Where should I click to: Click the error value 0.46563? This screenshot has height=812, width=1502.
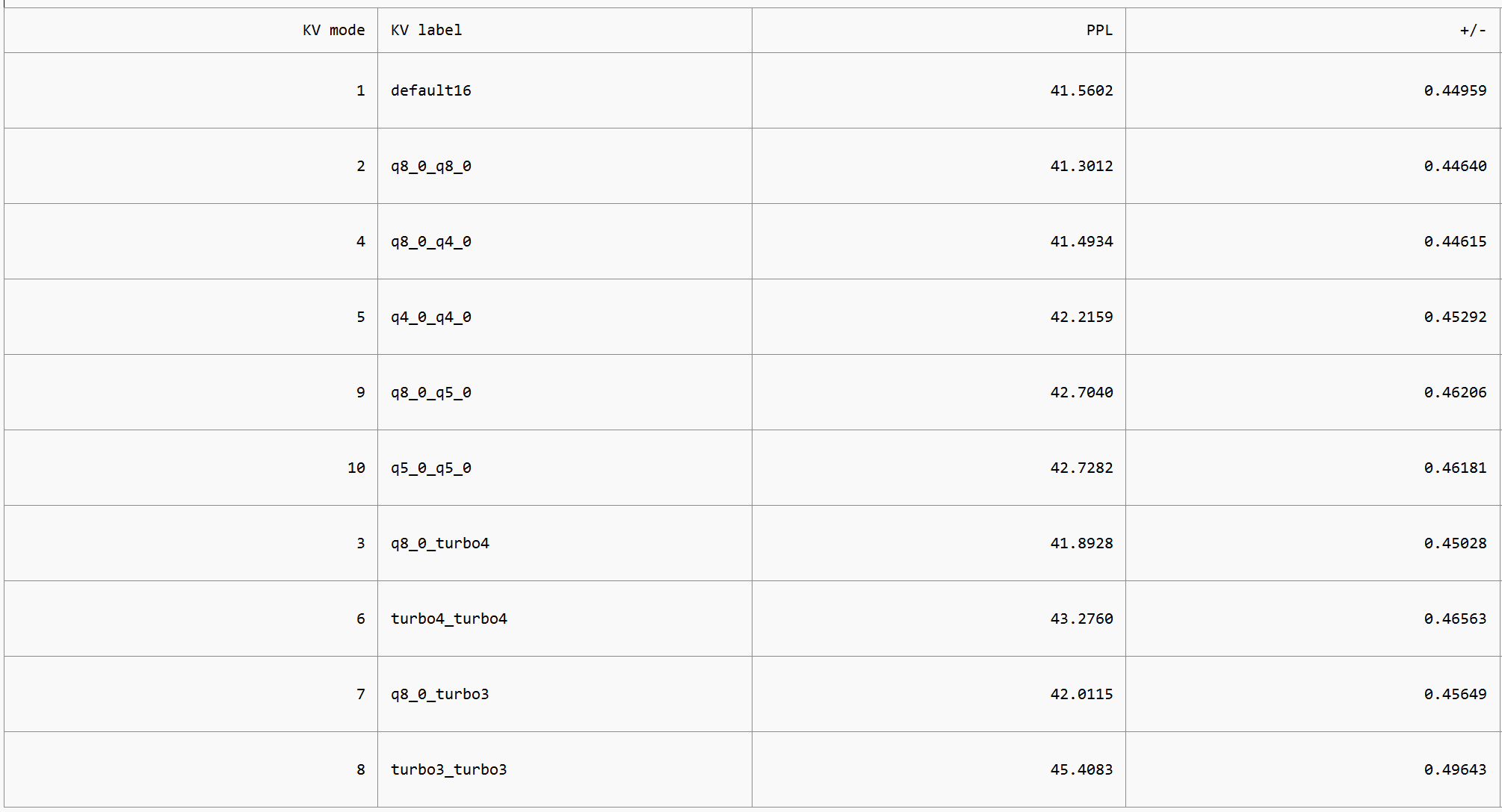[1455, 619]
